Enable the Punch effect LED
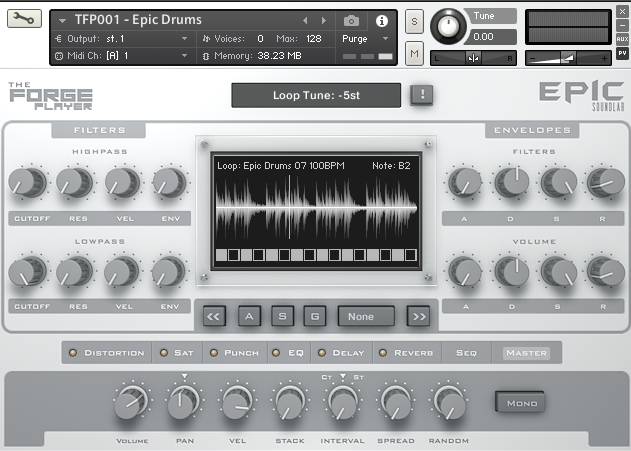This screenshot has width=631, height=451. [x=214, y=353]
